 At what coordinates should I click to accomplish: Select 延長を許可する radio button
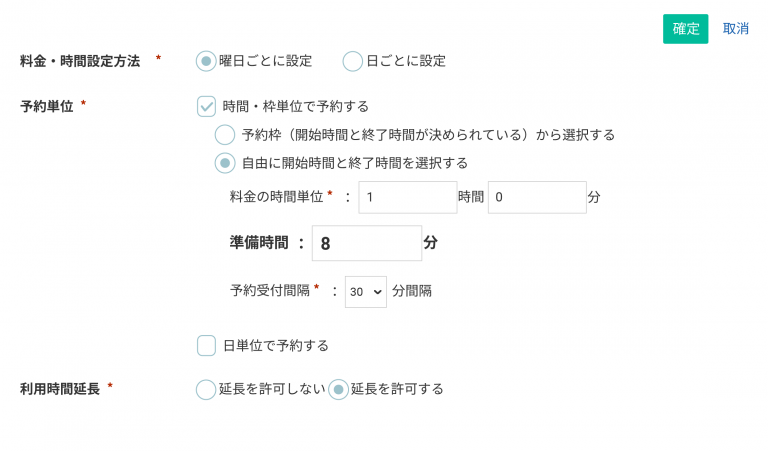[339, 390]
